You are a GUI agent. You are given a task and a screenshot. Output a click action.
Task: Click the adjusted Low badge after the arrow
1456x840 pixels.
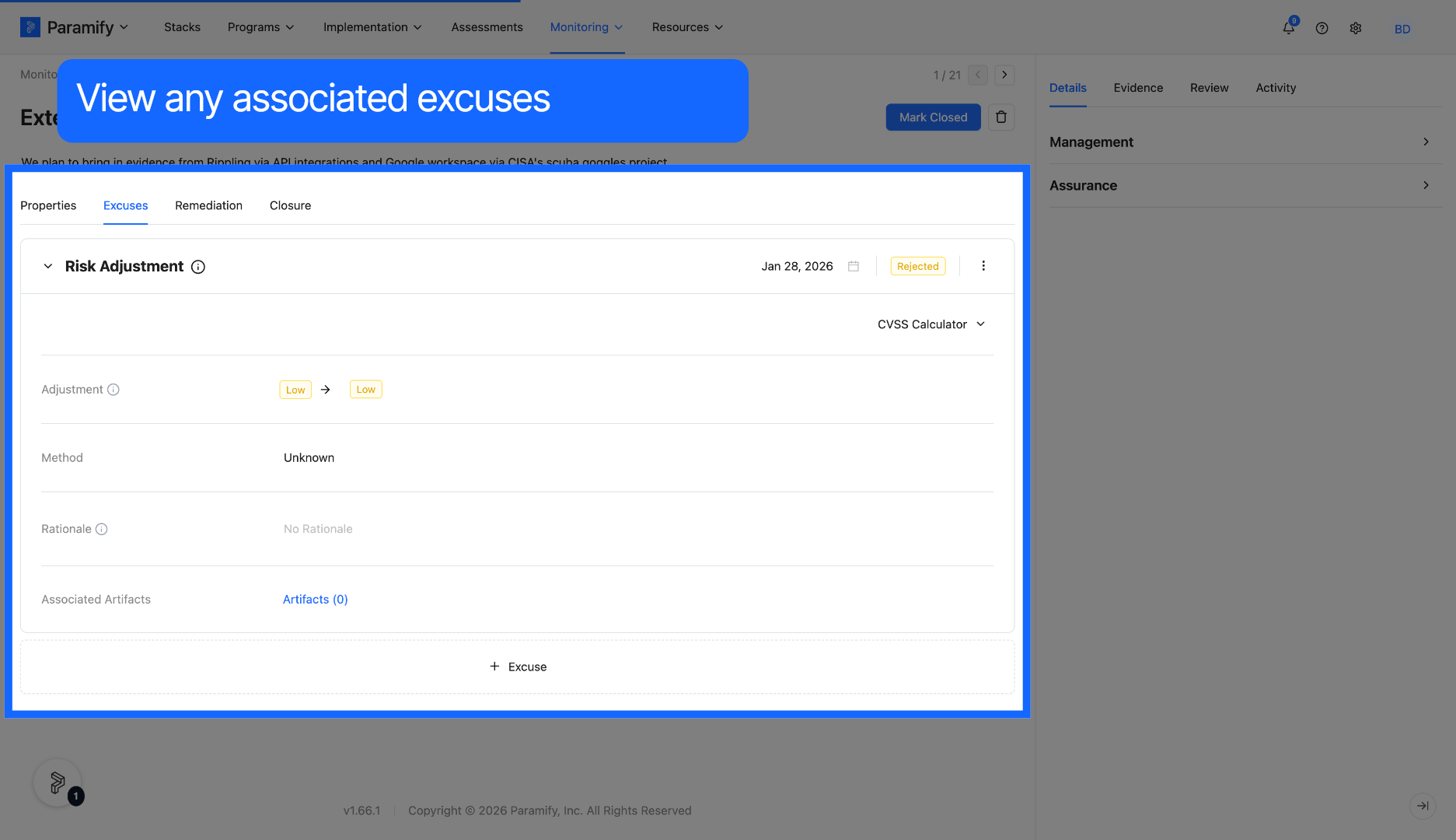coord(366,390)
